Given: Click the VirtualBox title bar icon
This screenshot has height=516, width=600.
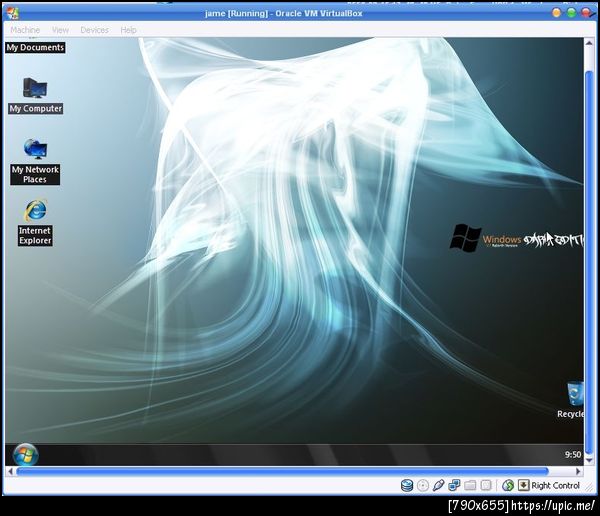Looking at the screenshot, I should [13, 13].
